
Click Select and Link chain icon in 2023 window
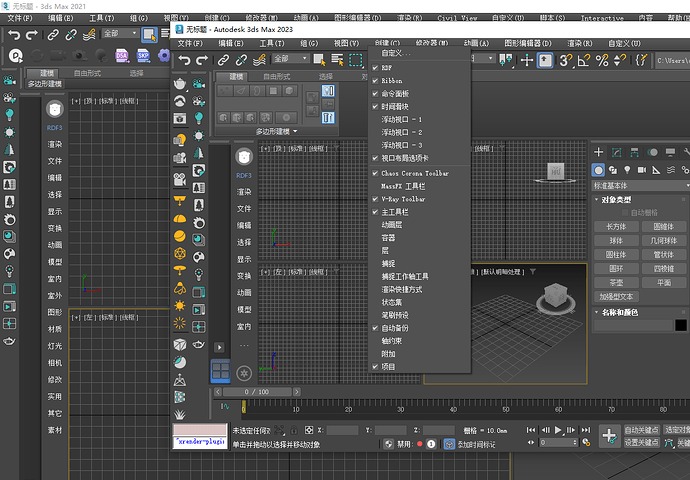pyautogui.click(x=223, y=60)
